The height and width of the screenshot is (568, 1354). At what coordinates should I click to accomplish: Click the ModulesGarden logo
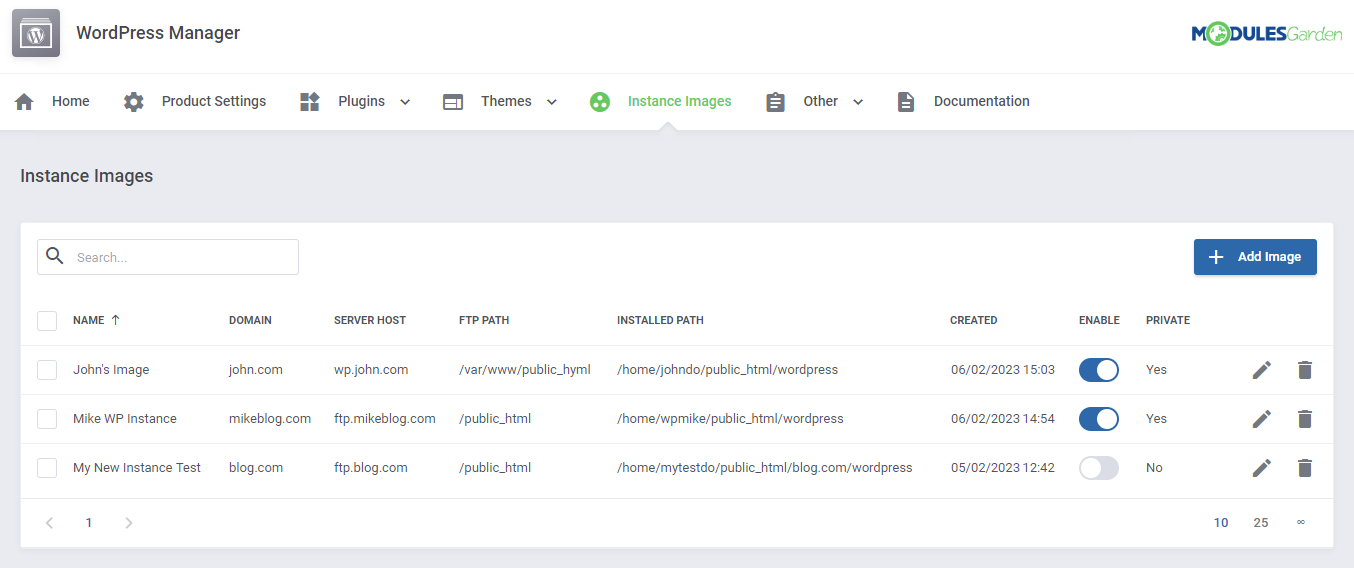click(1266, 34)
